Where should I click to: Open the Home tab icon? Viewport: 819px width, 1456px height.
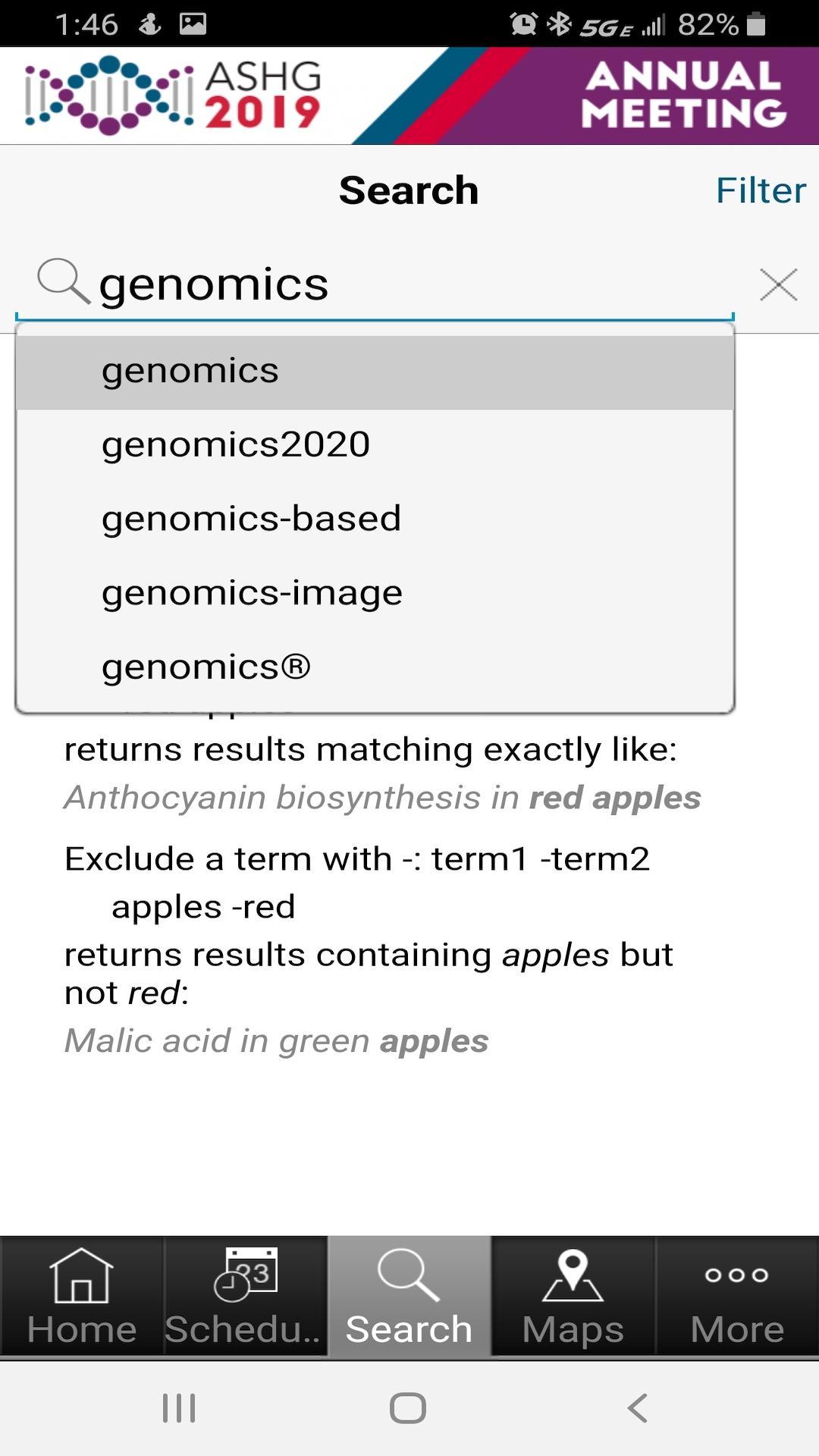tap(82, 1276)
